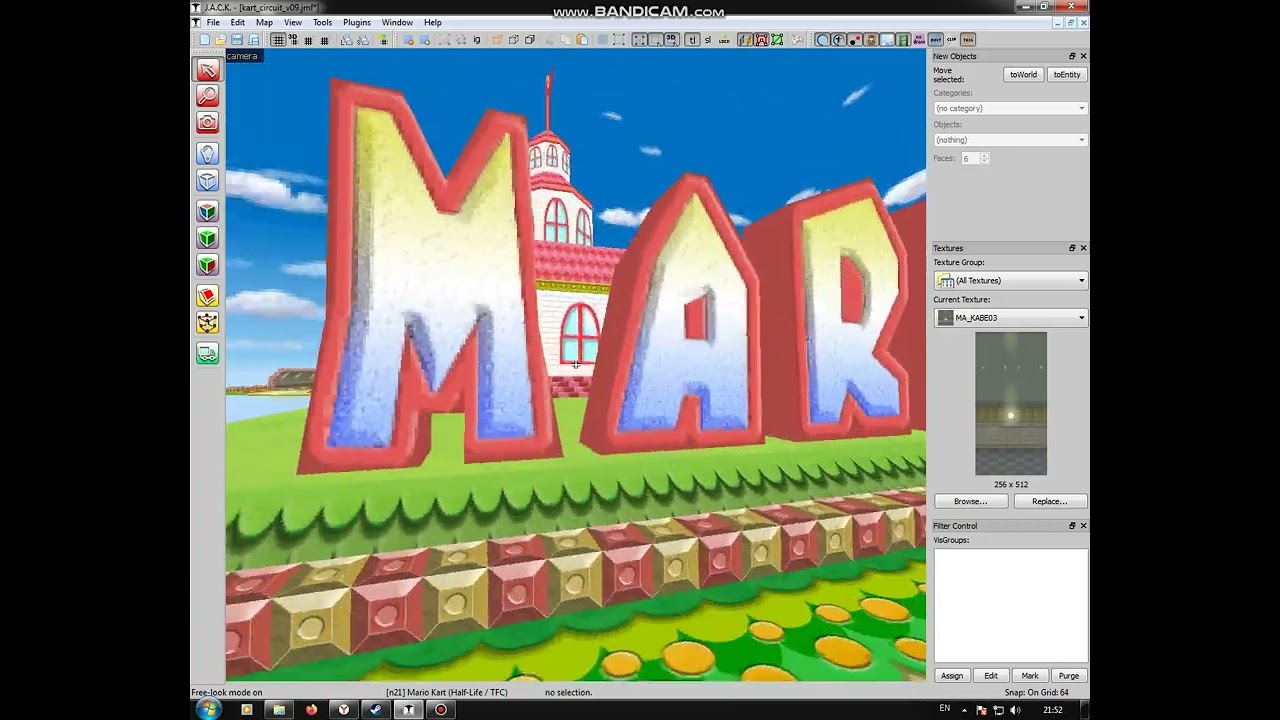Select the Entity lightbulb tool
Viewport: 1280px width, 720px height.
[208, 154]
